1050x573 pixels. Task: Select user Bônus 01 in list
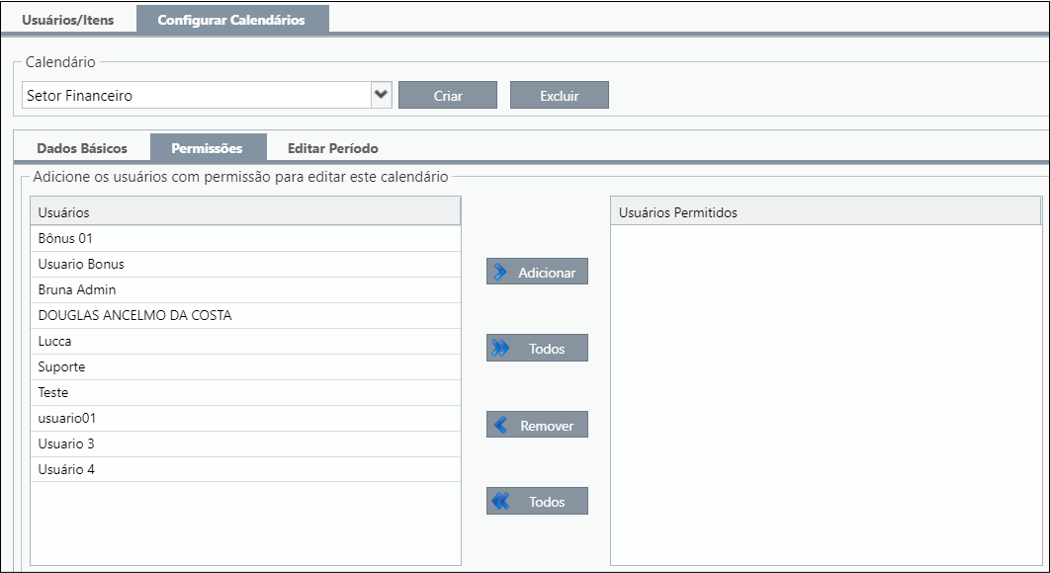pyautogui.click(x=246, y=238)
